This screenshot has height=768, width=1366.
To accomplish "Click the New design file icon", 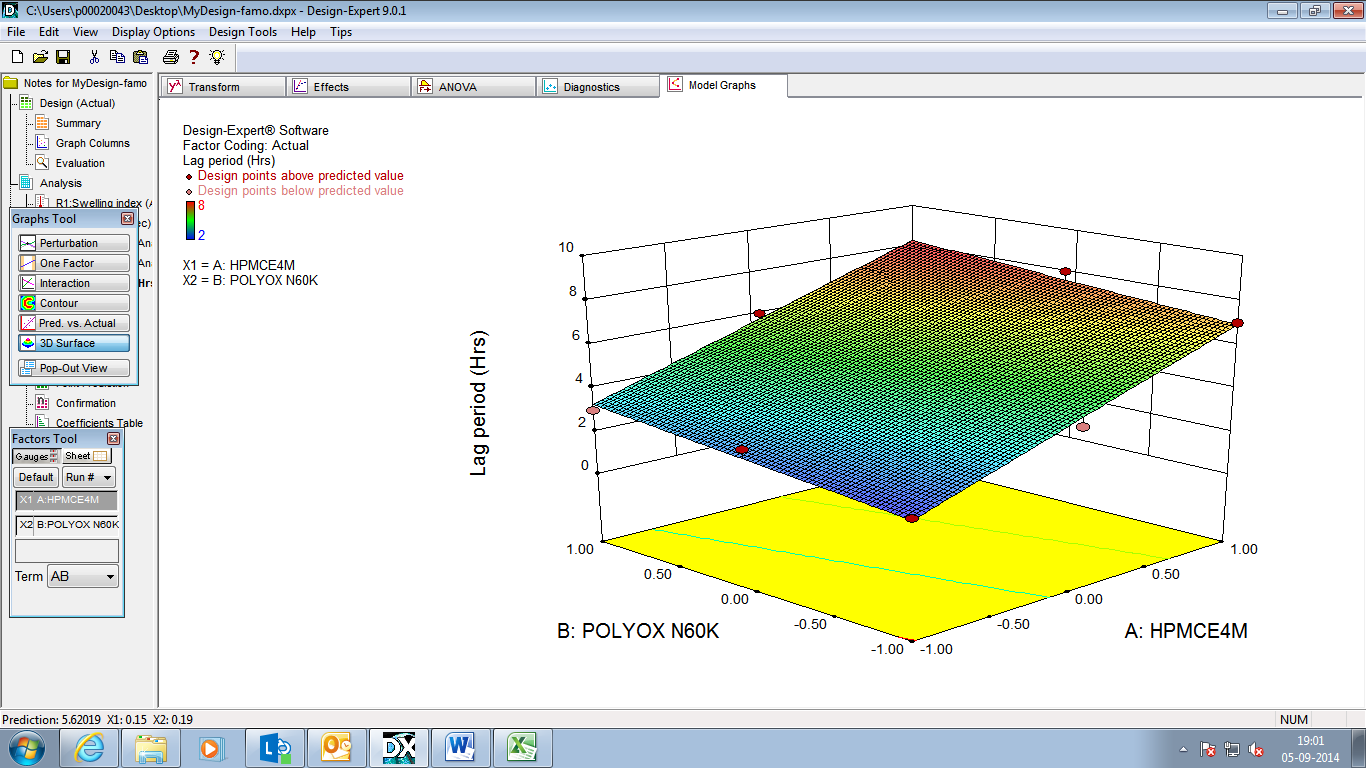I will (17, 57).
